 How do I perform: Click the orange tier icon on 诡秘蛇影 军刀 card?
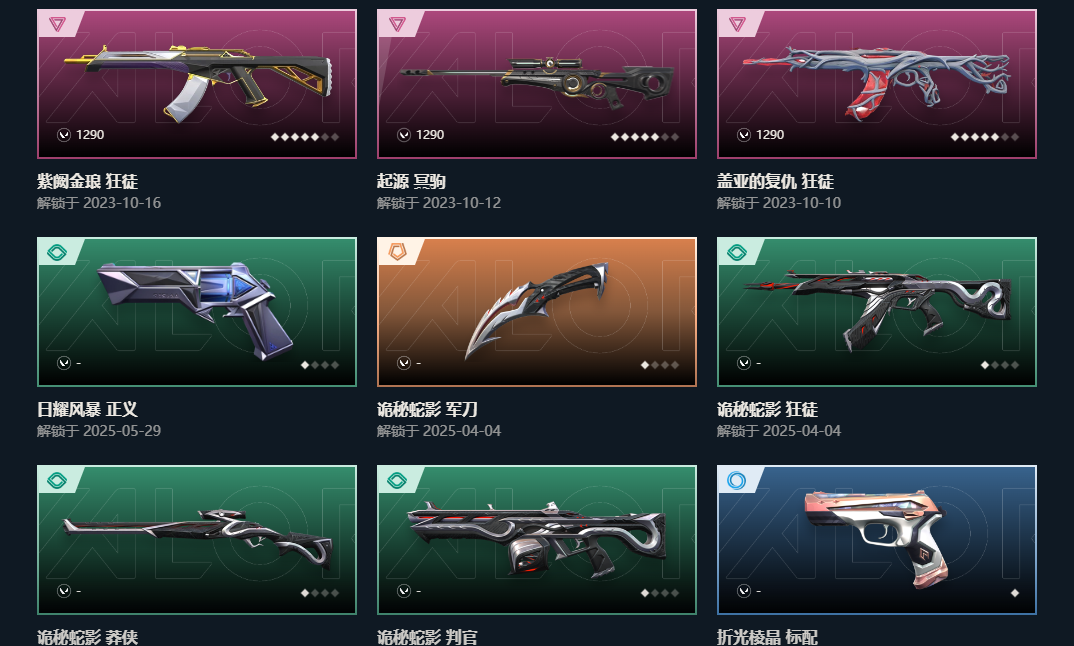397,252
